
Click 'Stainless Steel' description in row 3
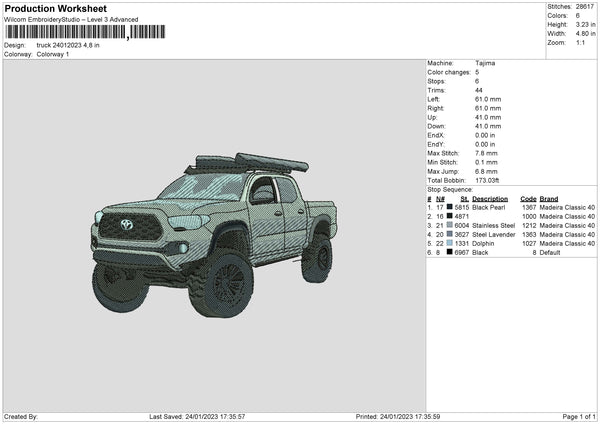[x=494, y=225]
